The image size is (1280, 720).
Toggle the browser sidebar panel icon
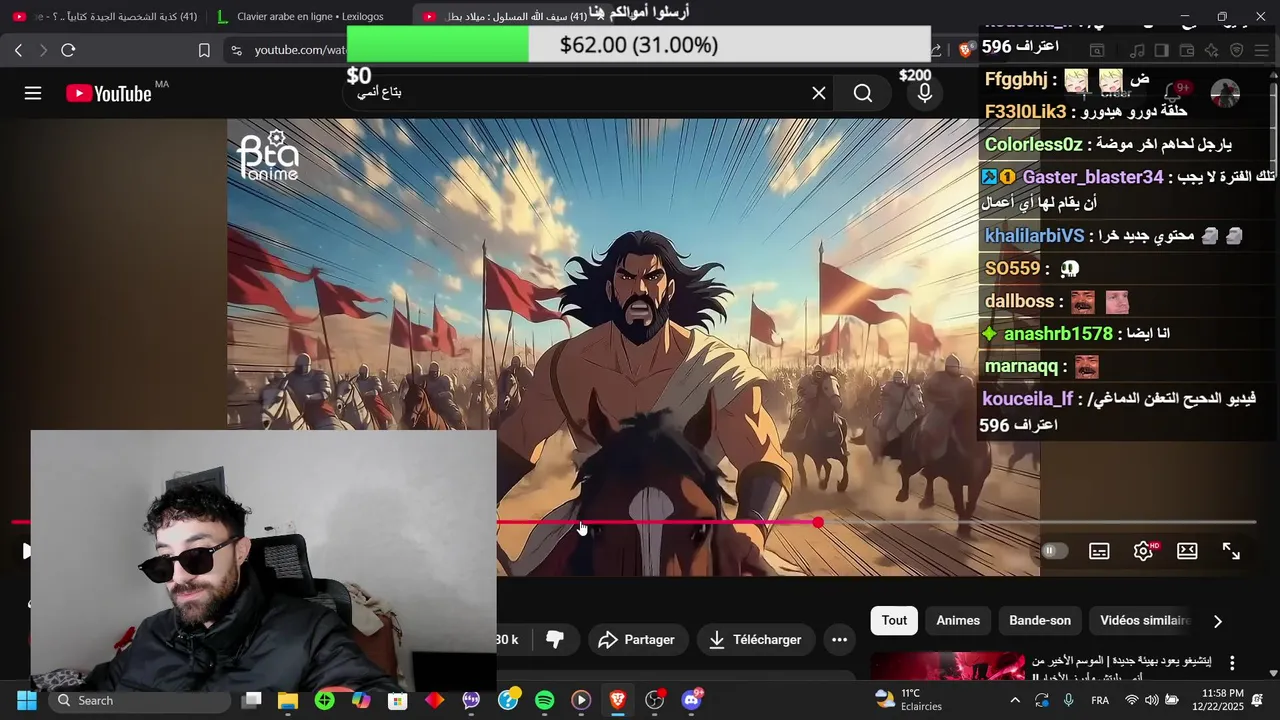click(x=1162, y=50)
